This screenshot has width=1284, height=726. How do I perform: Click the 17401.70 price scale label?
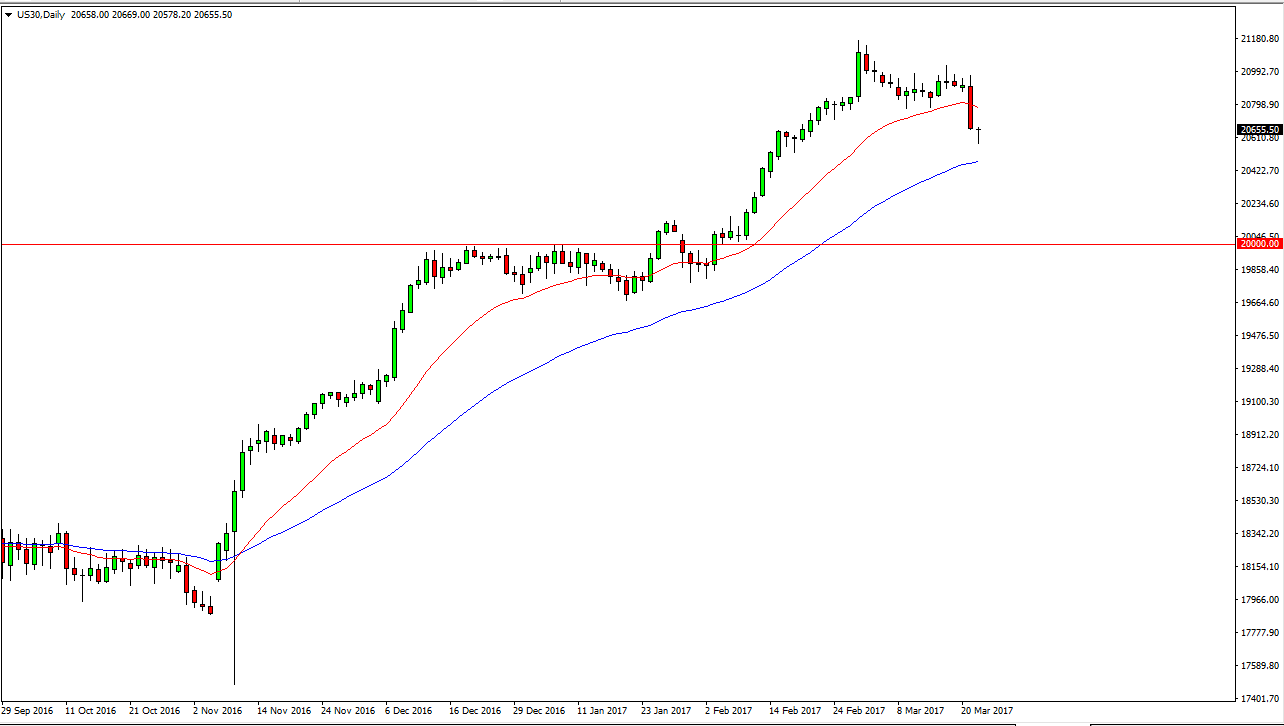1258,698
